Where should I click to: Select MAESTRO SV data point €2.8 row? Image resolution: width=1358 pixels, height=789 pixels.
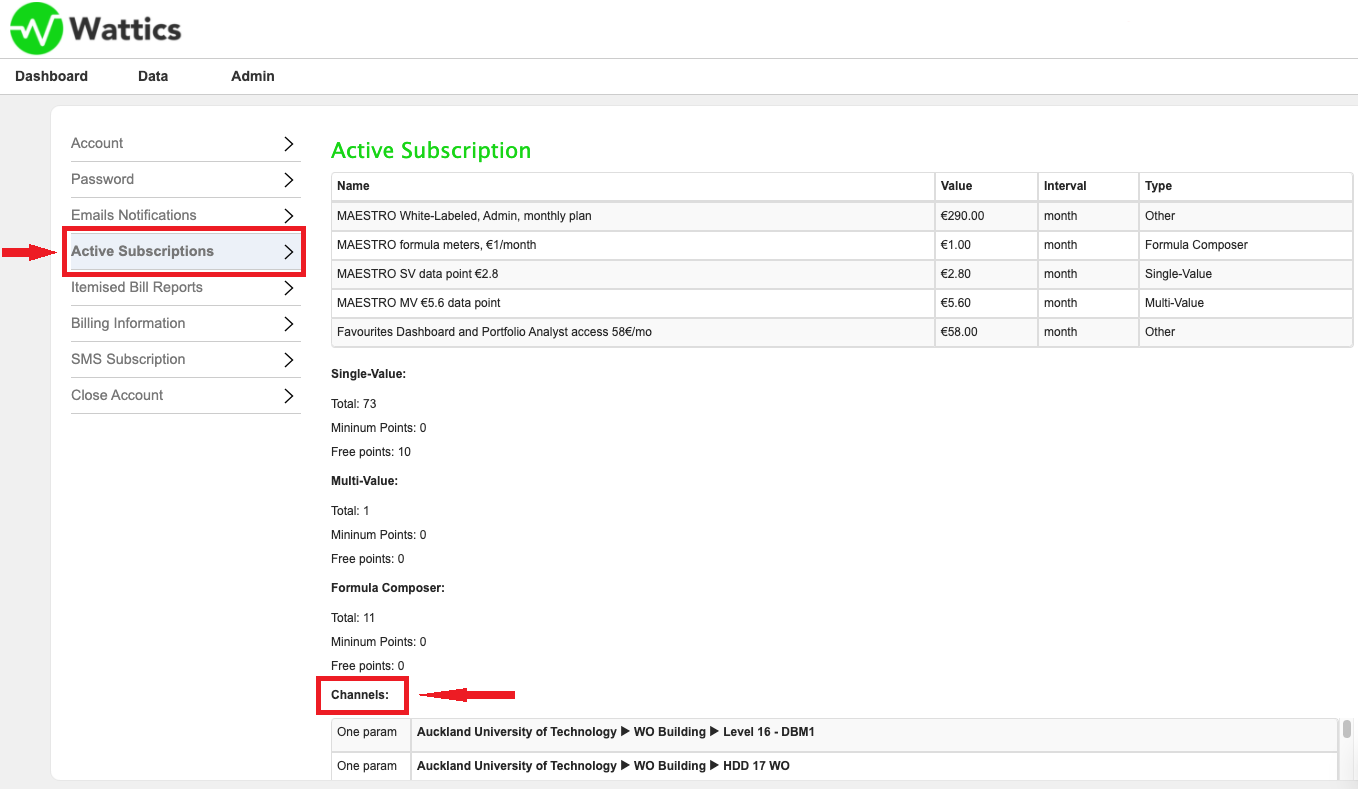(x=842, y=274)
